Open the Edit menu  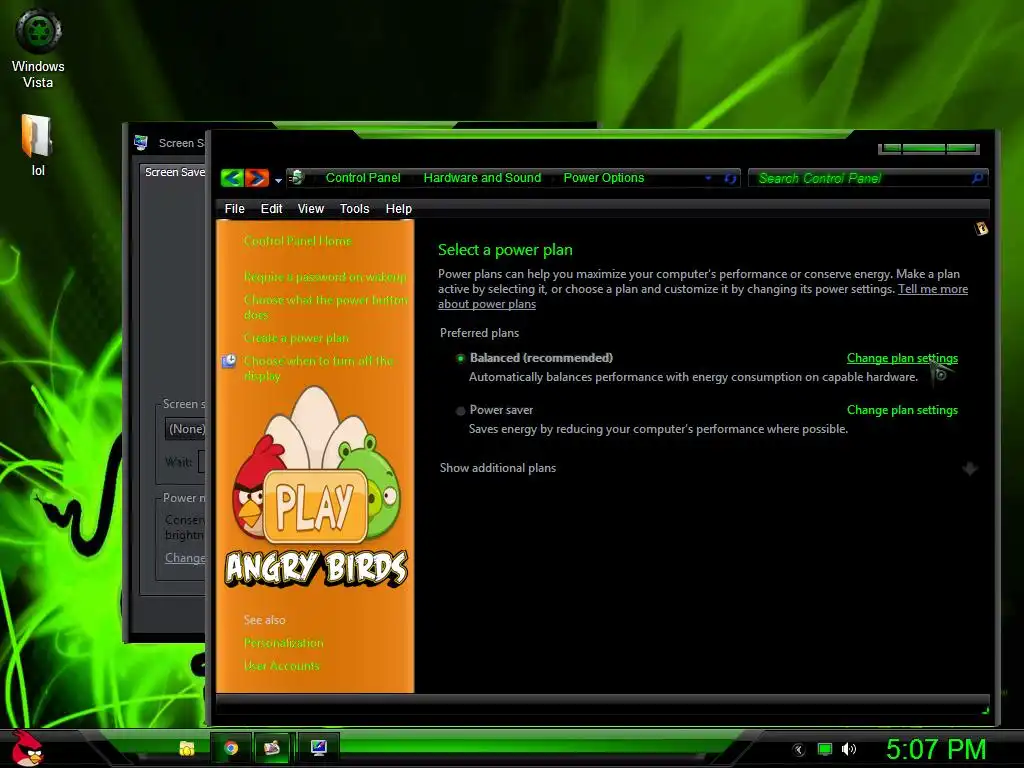pyautogui.click(x=271, y=209)
